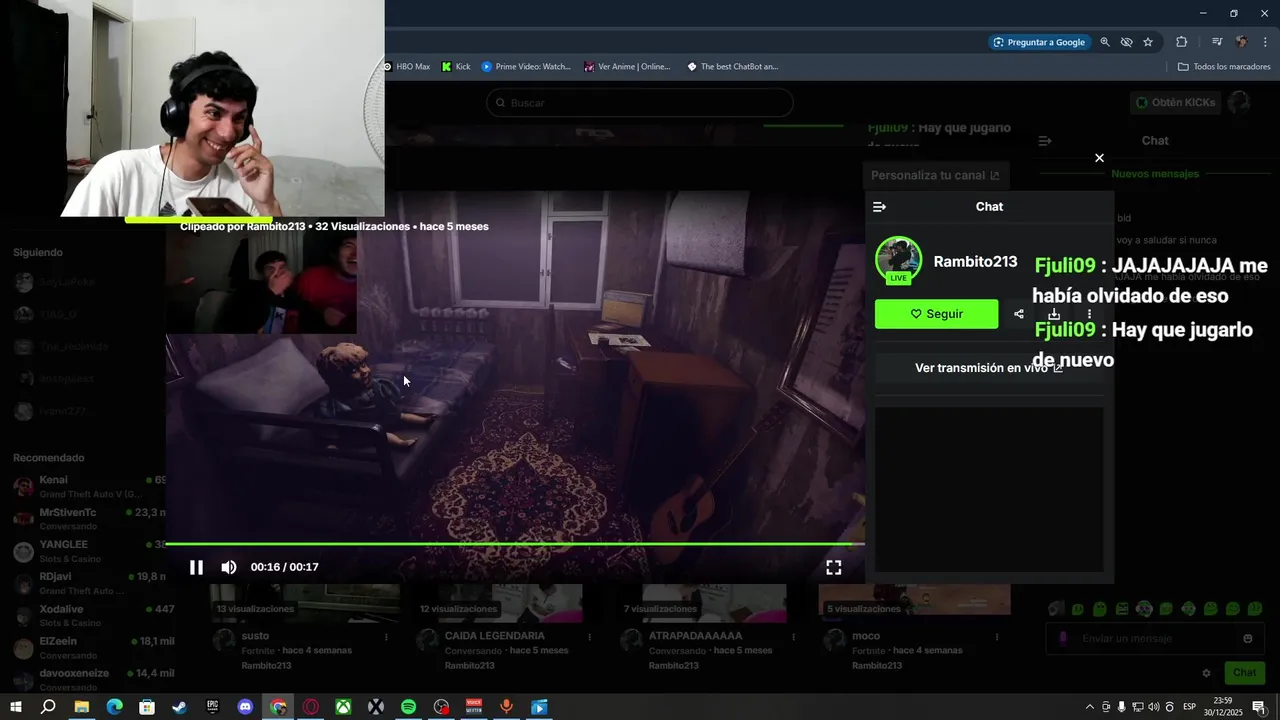Open RDjavi recommended channel
Screen dimensions: 1280x720
[x=90, y=583]
